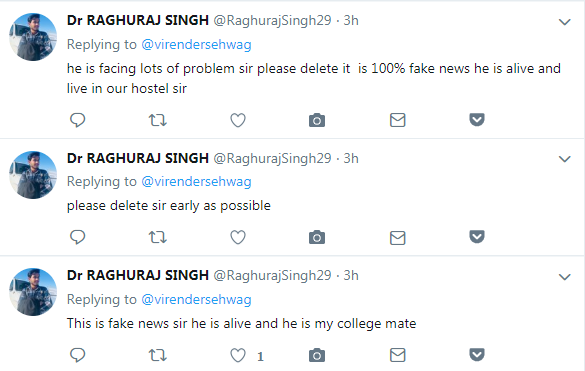Message 'please delete sir' tweet envelope icon

click(398, 237)
